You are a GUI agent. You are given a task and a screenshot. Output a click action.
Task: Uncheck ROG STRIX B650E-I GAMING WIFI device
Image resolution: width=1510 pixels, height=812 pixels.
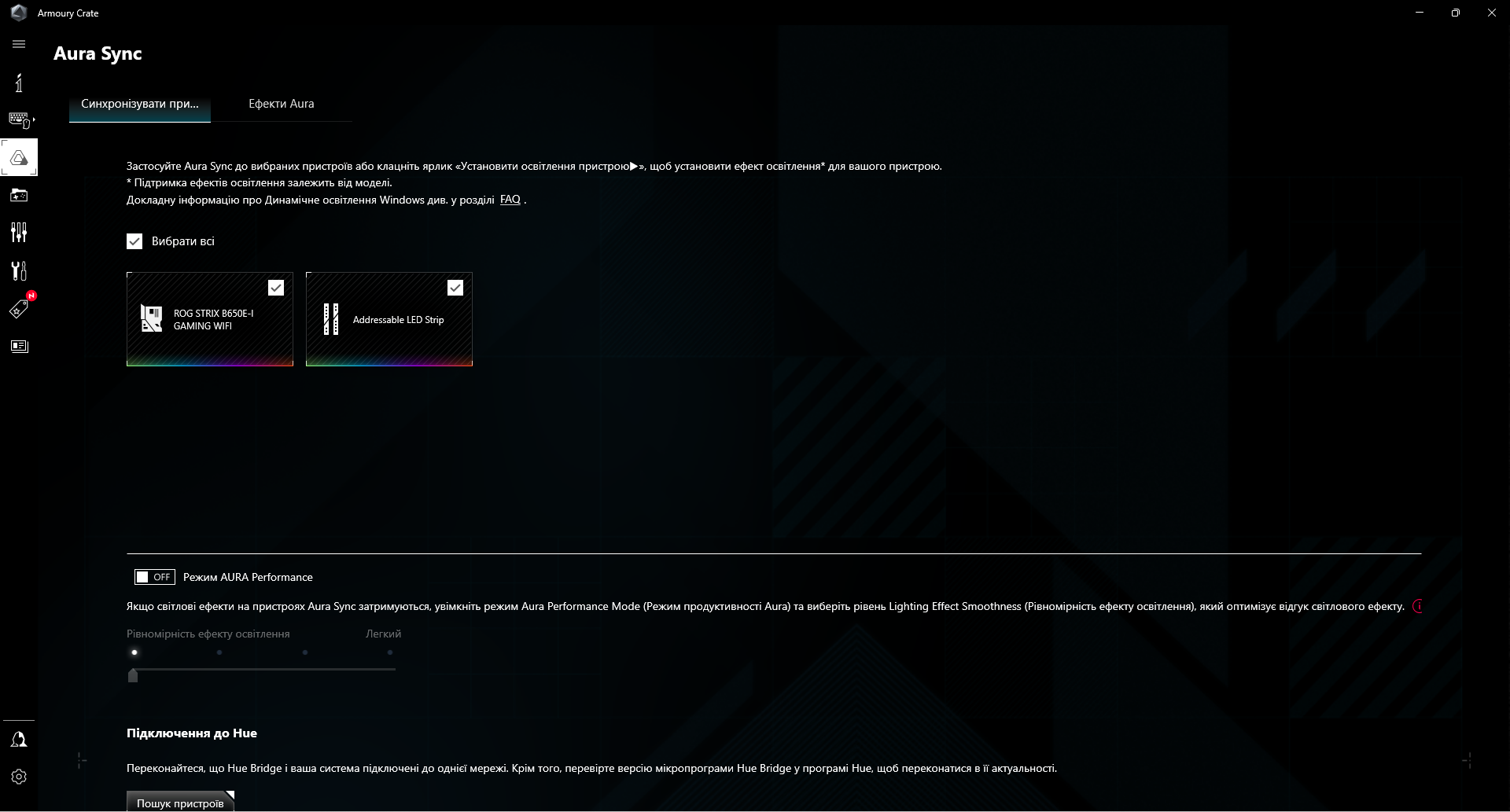[276, 287]
